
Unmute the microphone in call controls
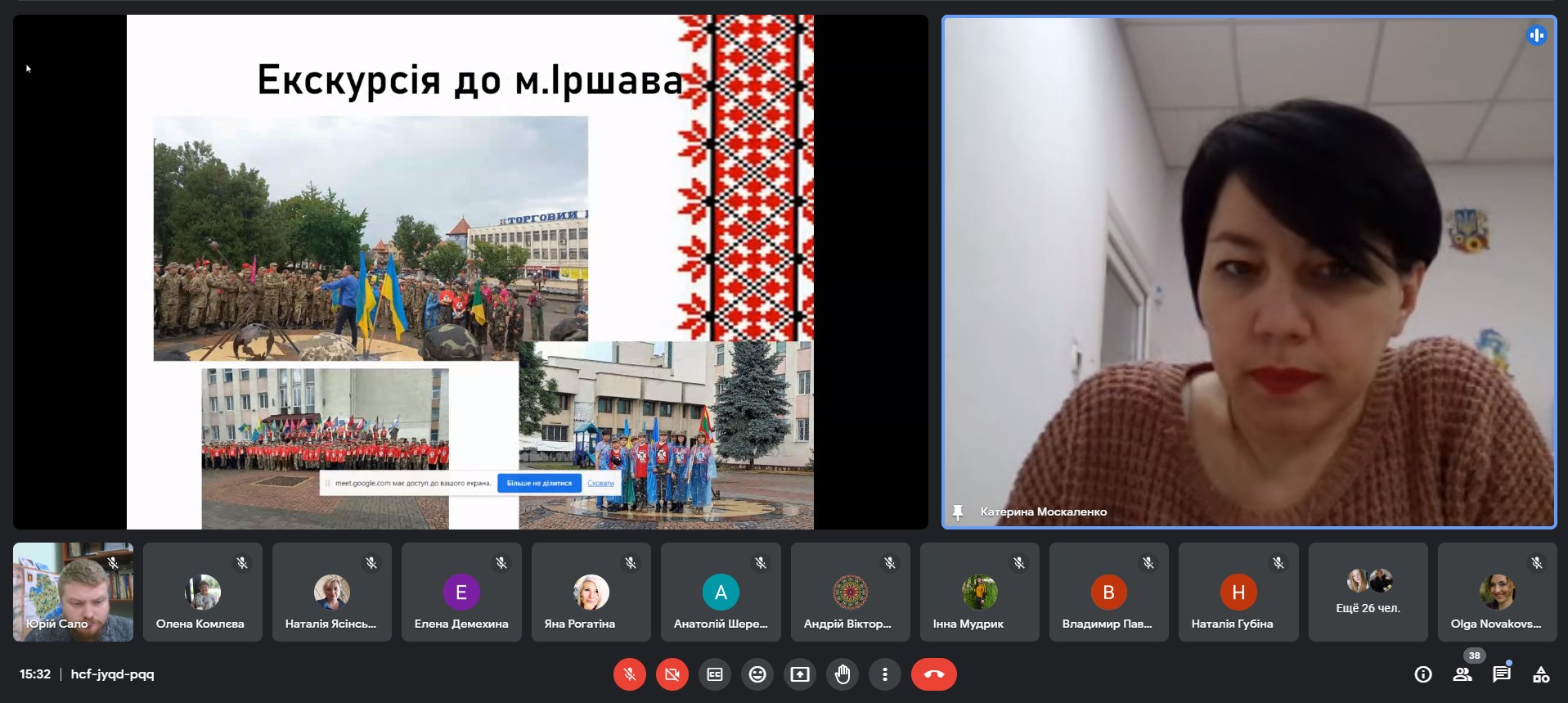pyautogui.click(x=629, y=674)
